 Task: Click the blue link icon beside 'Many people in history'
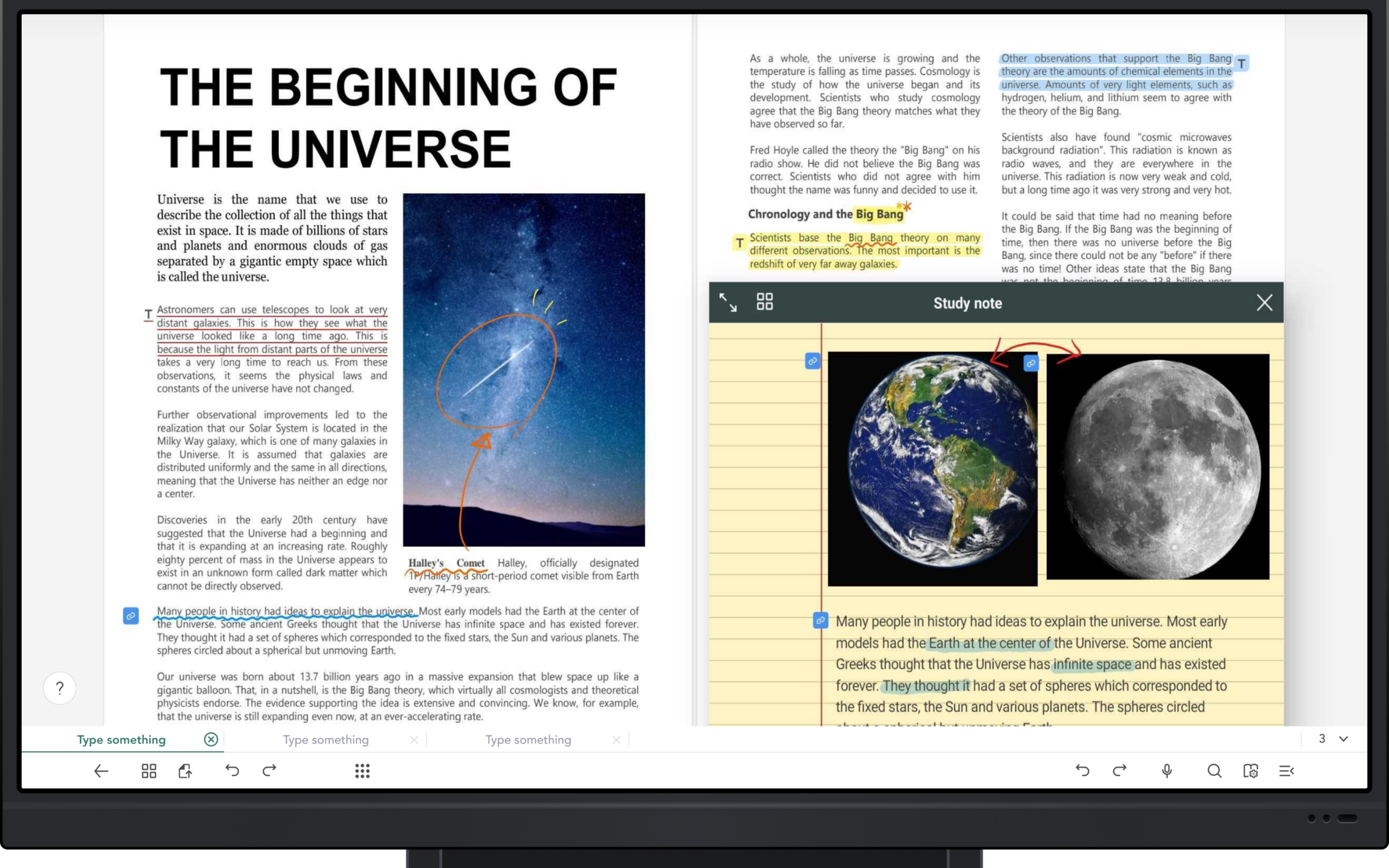[131, 616]
